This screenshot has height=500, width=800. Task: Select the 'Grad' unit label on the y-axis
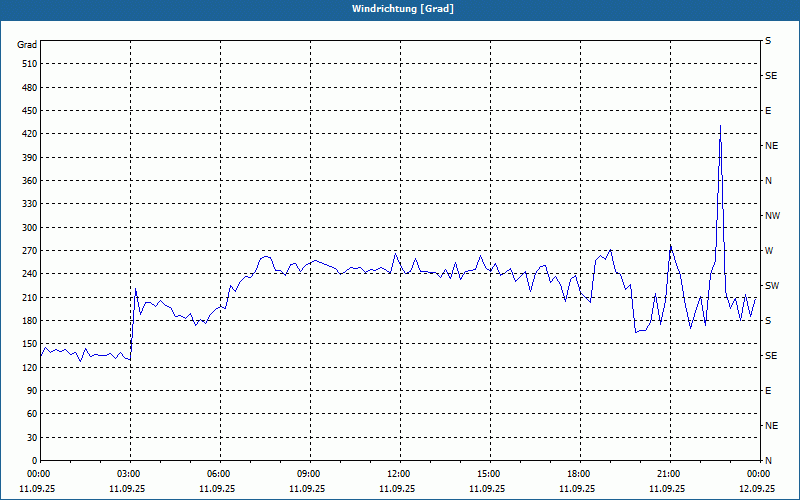[27, 45]
